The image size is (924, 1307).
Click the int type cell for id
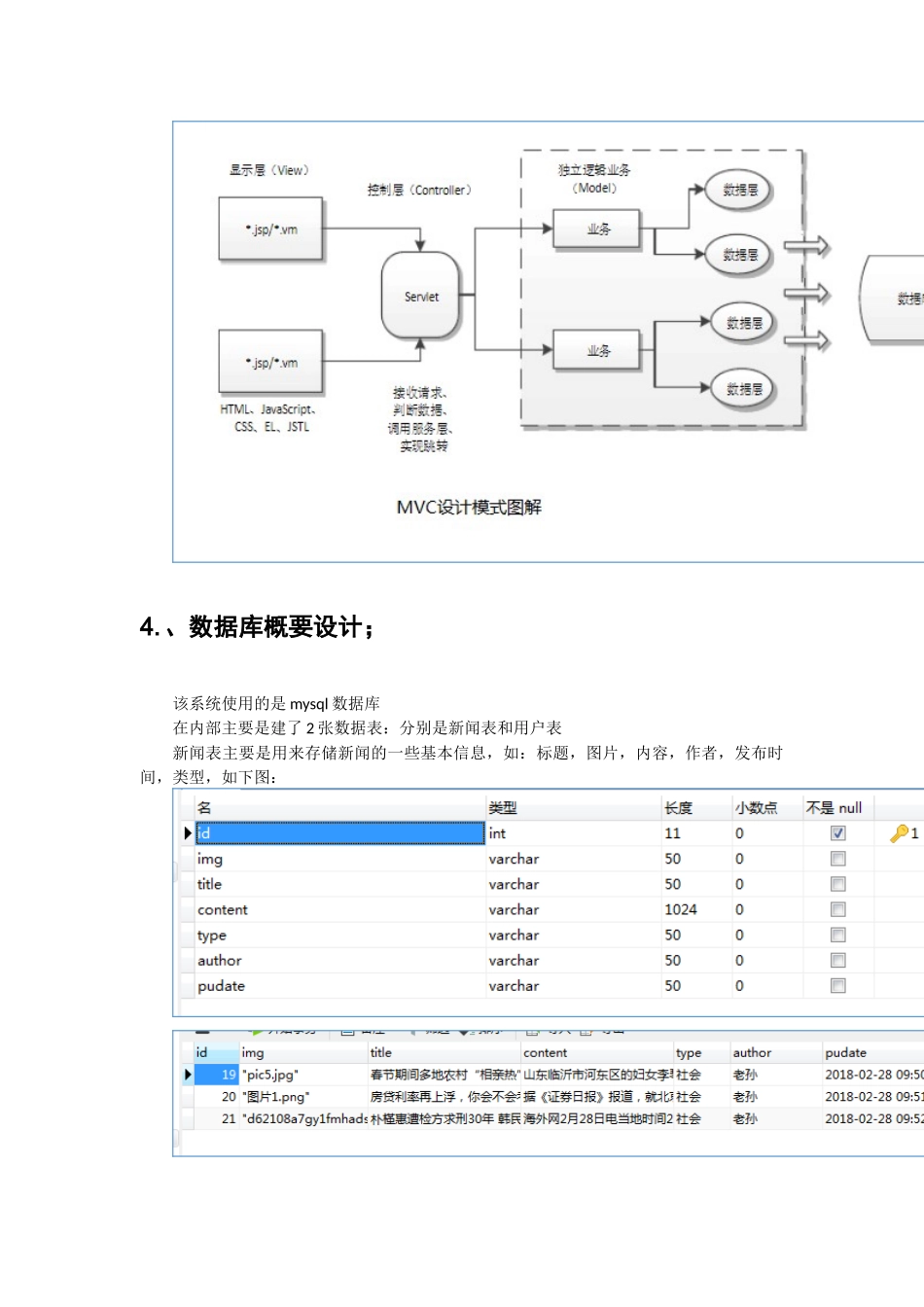coord(573,833)
